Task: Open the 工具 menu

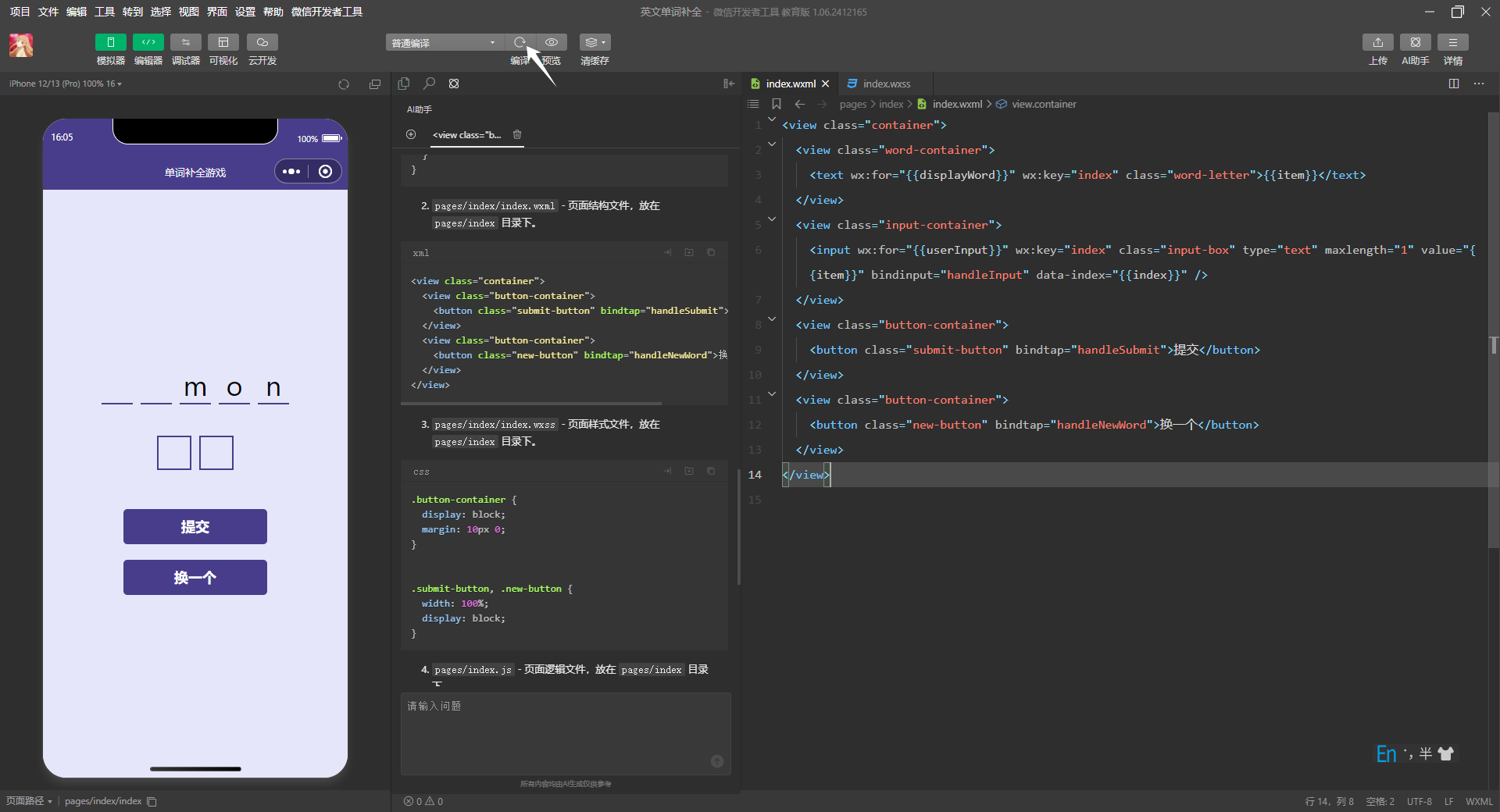Action: [104, 12]
